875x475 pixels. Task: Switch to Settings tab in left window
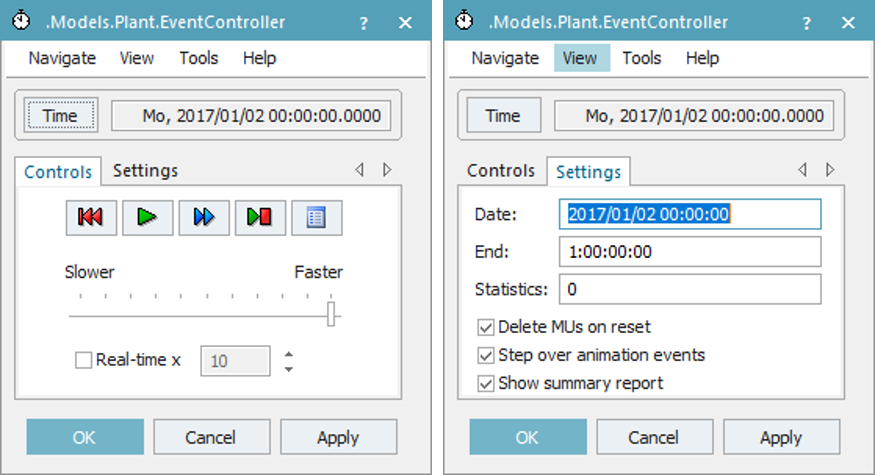[x=146, y=170]
